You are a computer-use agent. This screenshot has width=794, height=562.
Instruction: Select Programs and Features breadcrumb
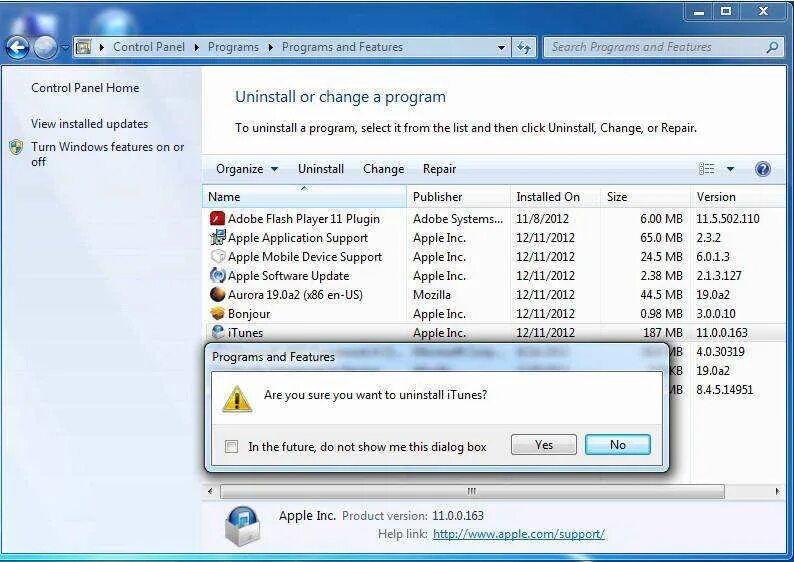tap(342, 47)
